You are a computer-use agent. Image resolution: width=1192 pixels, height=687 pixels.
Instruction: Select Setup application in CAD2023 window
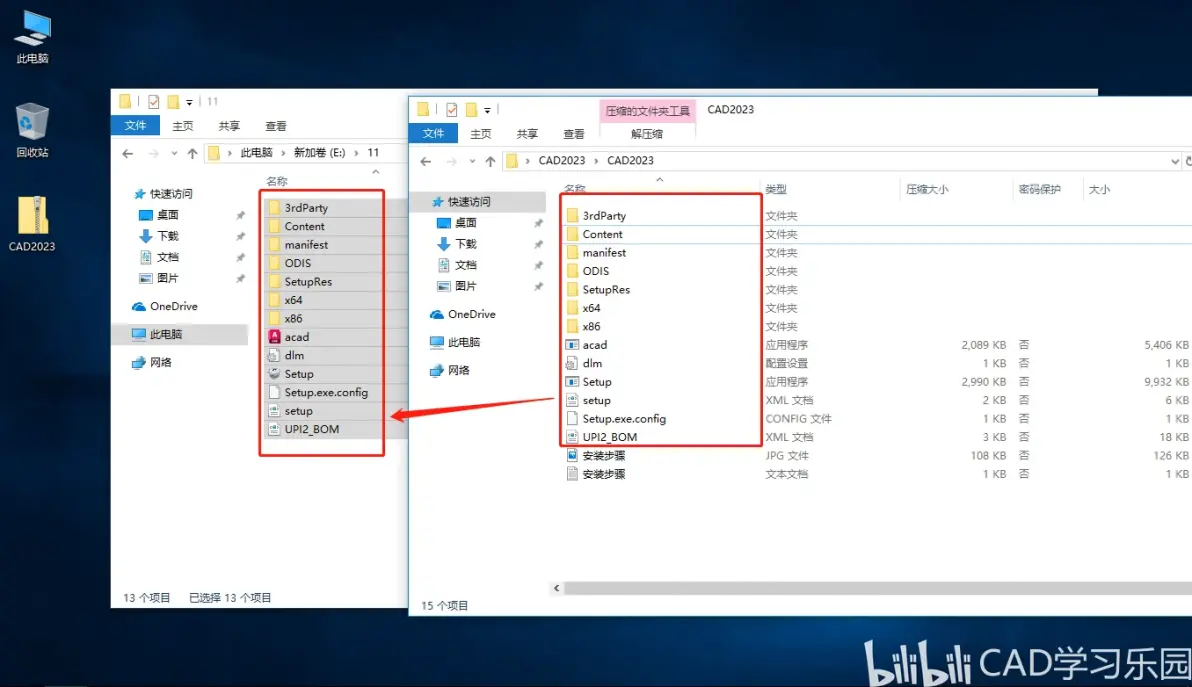(597, 381)
